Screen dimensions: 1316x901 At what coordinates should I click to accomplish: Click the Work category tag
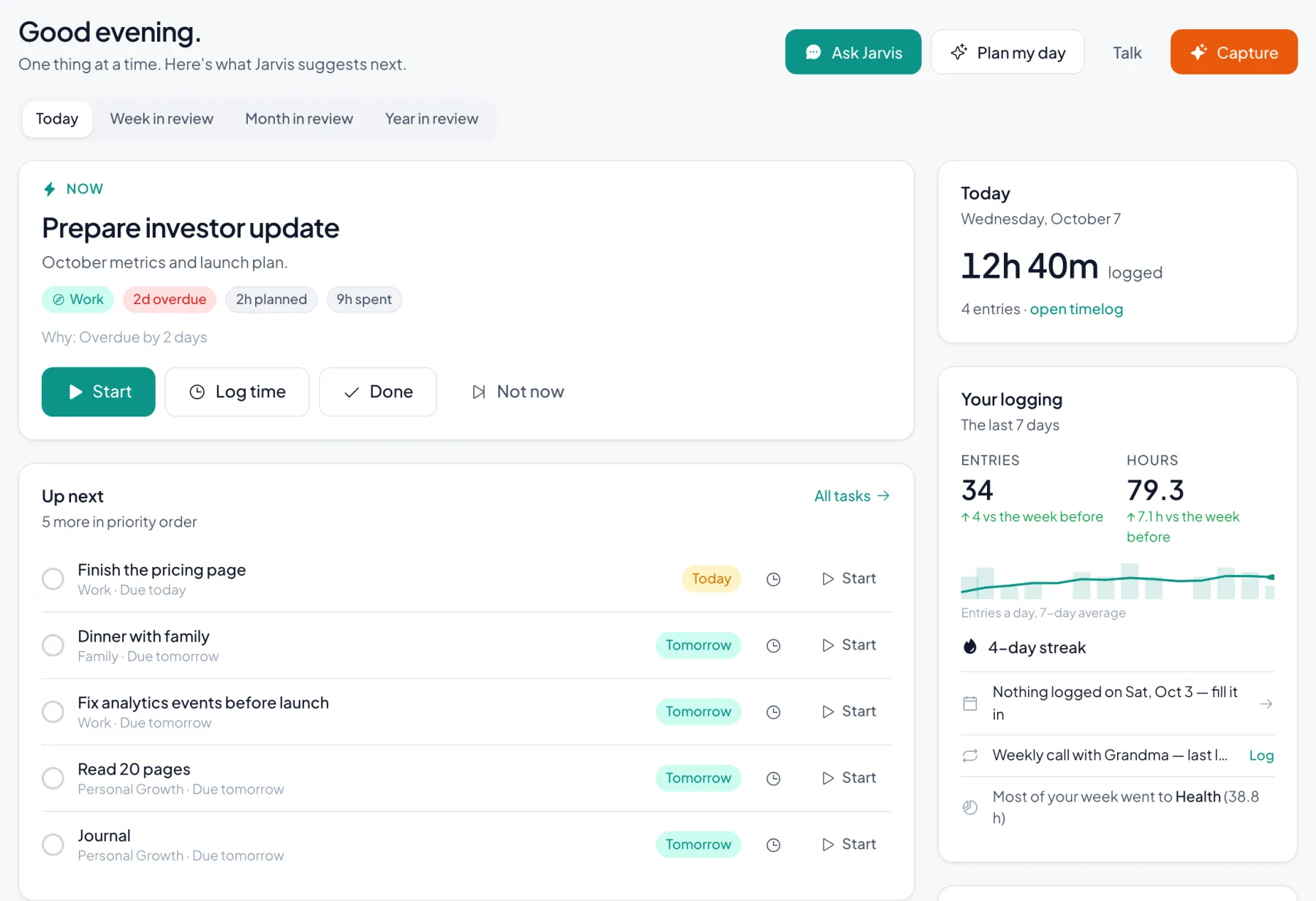point(77,300)
